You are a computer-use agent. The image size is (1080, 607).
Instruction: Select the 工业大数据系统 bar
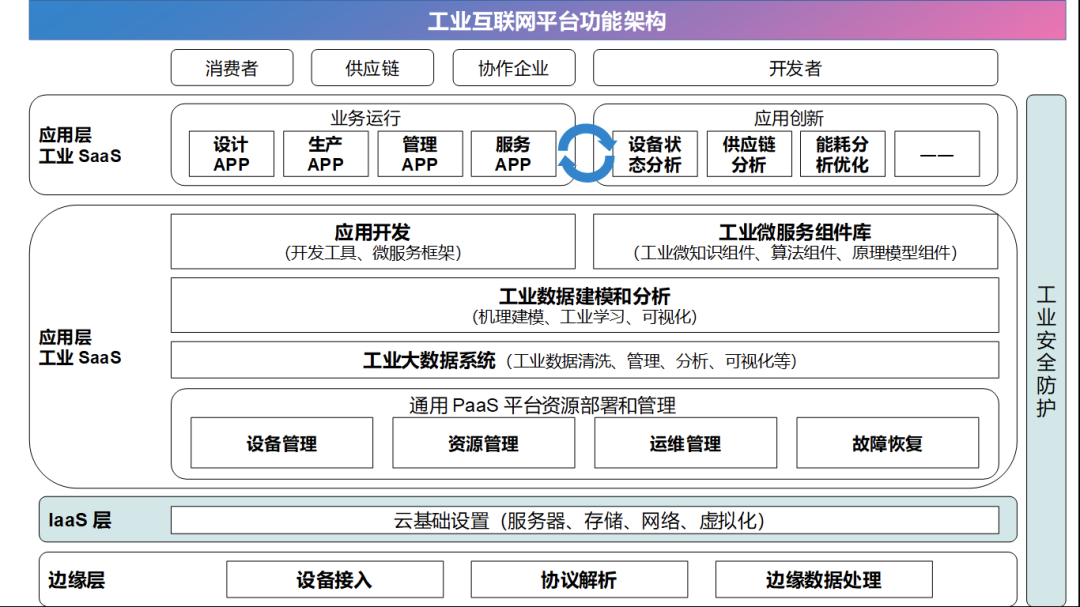tap(584, 360)
